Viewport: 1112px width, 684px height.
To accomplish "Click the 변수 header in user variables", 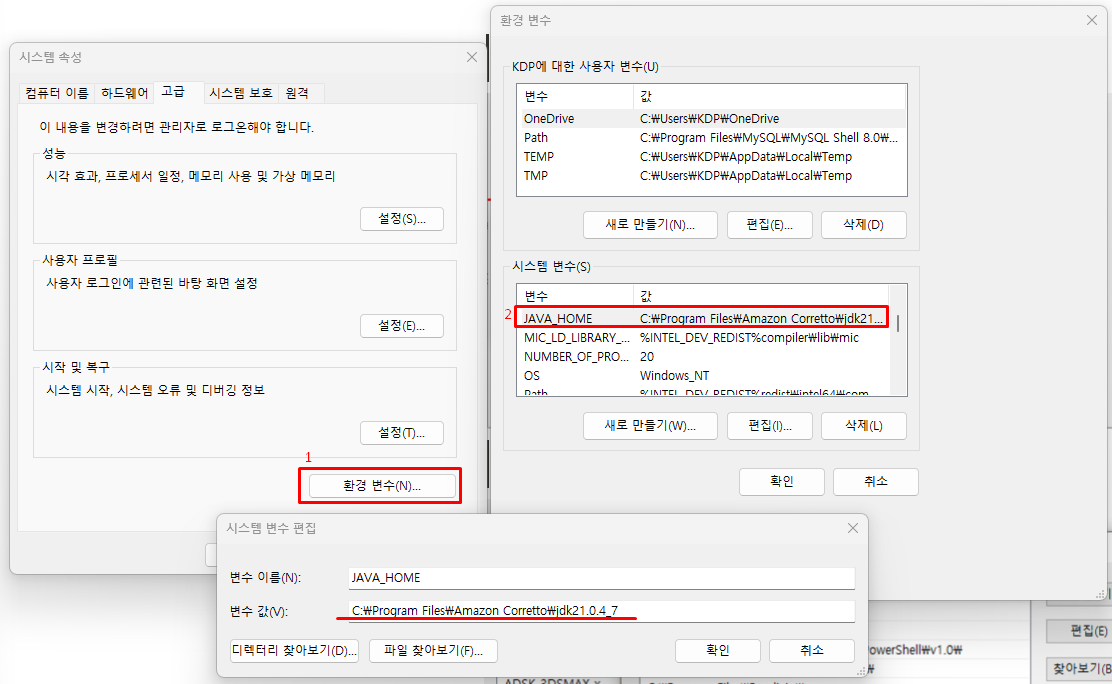I will pyautogui.click(x=575, y=96).
